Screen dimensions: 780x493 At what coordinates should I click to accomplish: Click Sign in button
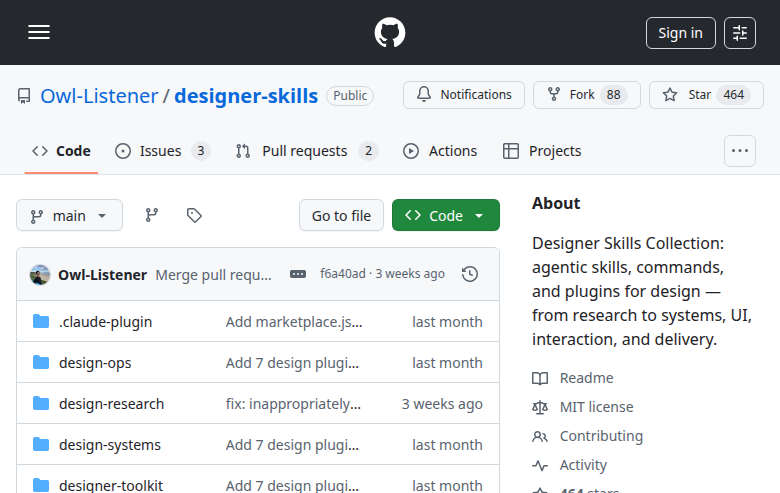pos(681,33)
